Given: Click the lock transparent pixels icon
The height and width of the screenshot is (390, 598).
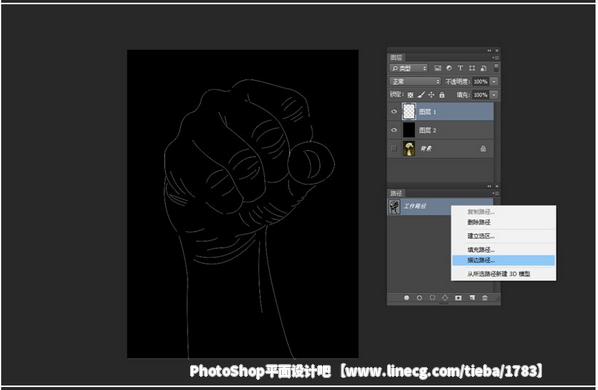Looking at the screenshot, I should (x=410, y=95).
